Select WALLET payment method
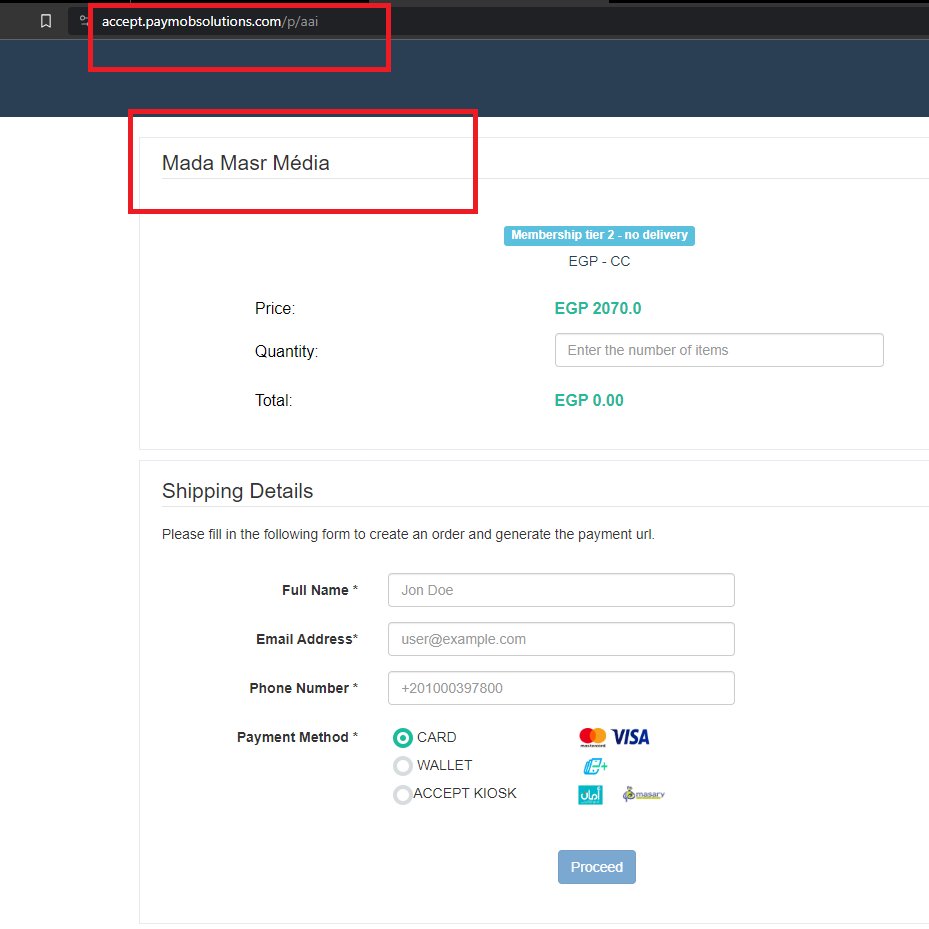Image resolution: width=929 pixels, height=929 pixels. (403, 765)
